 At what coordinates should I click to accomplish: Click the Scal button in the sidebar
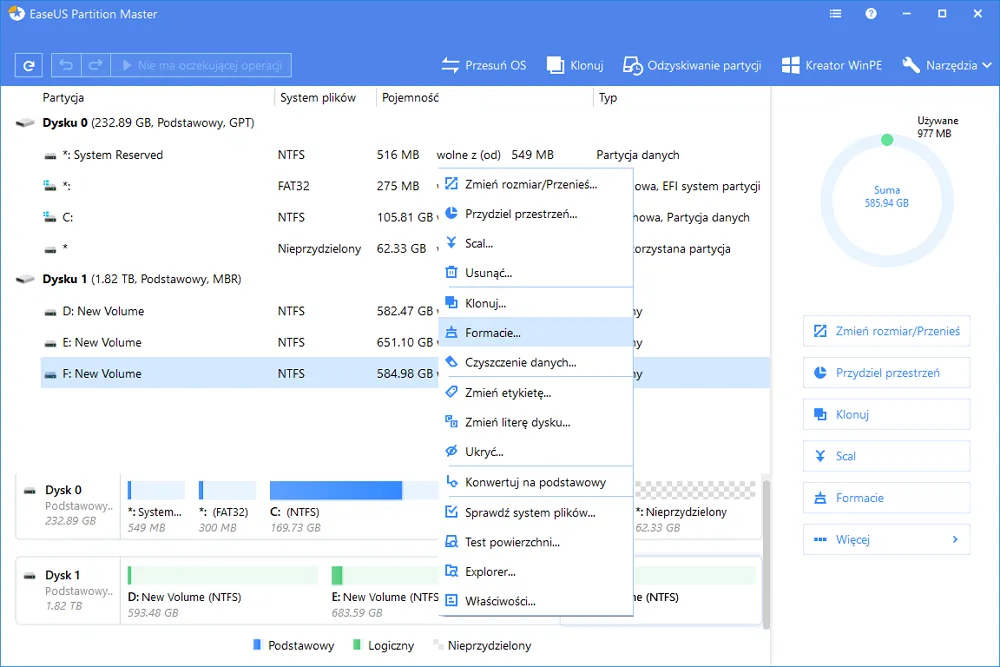886,456
